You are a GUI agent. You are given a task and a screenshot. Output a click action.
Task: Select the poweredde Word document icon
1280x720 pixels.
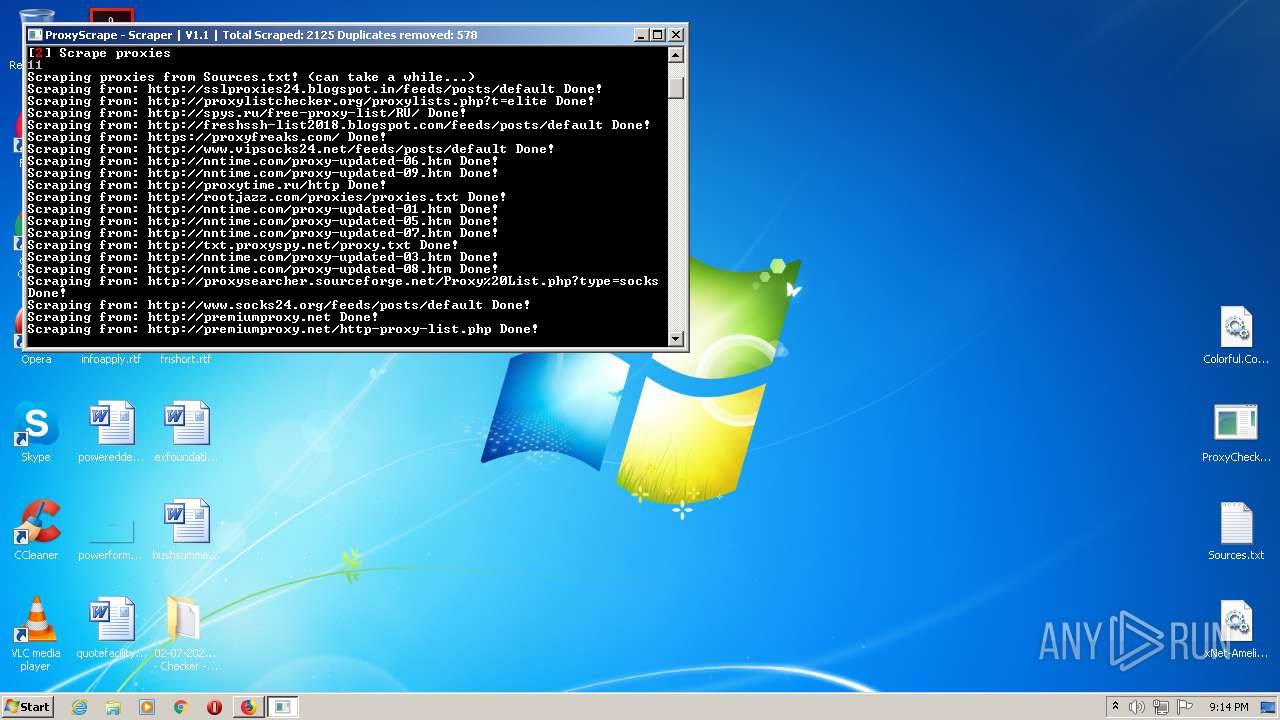point(111,432)
